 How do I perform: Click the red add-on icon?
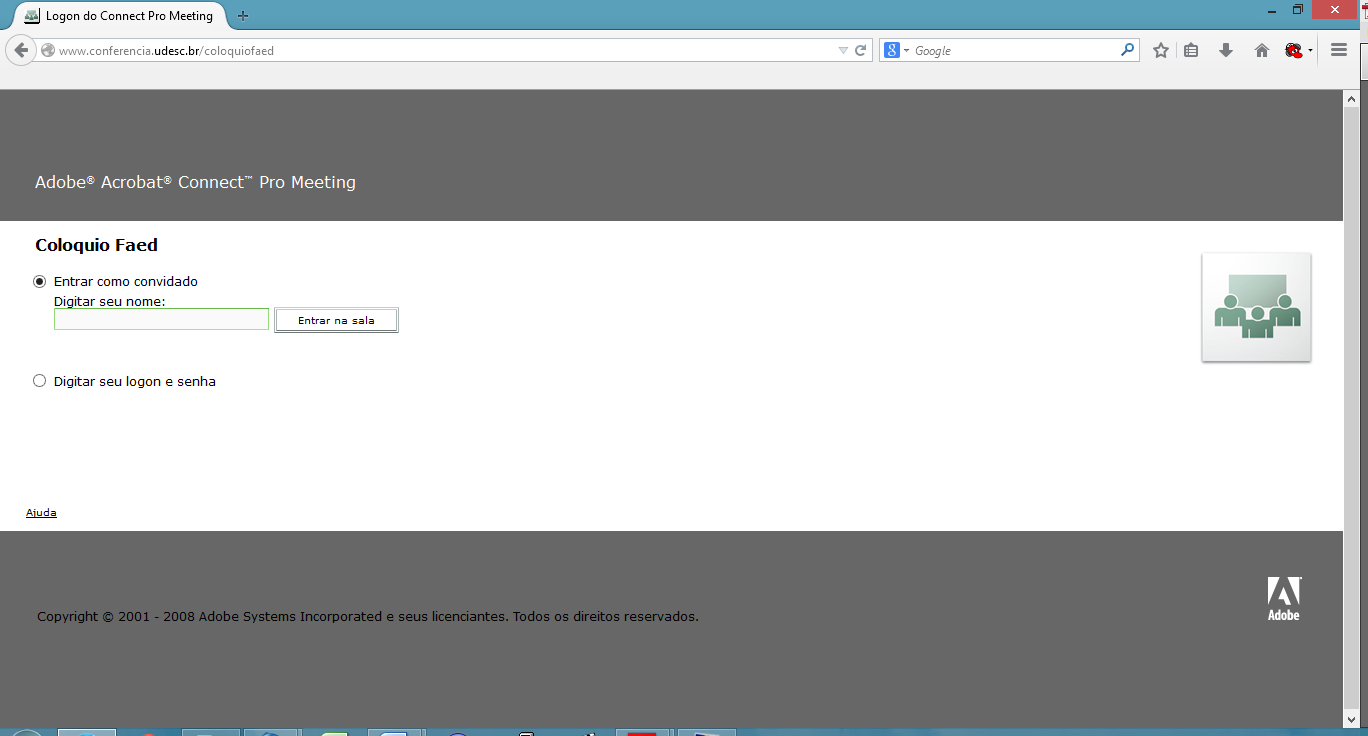tap(1294, 50)
